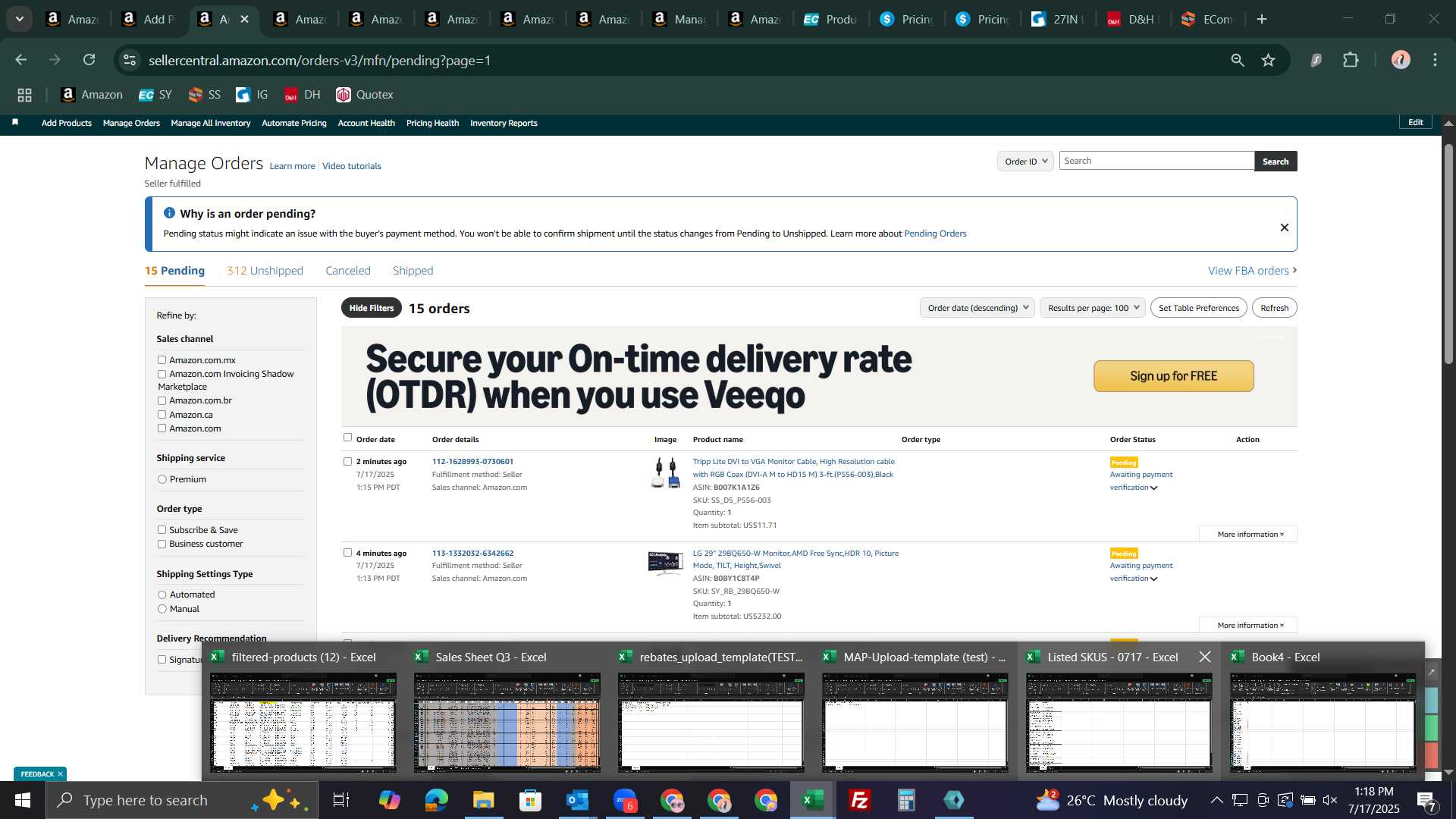Open the View FBA orders link
The image size is (1456, 819).
(x=1252, y=271)
